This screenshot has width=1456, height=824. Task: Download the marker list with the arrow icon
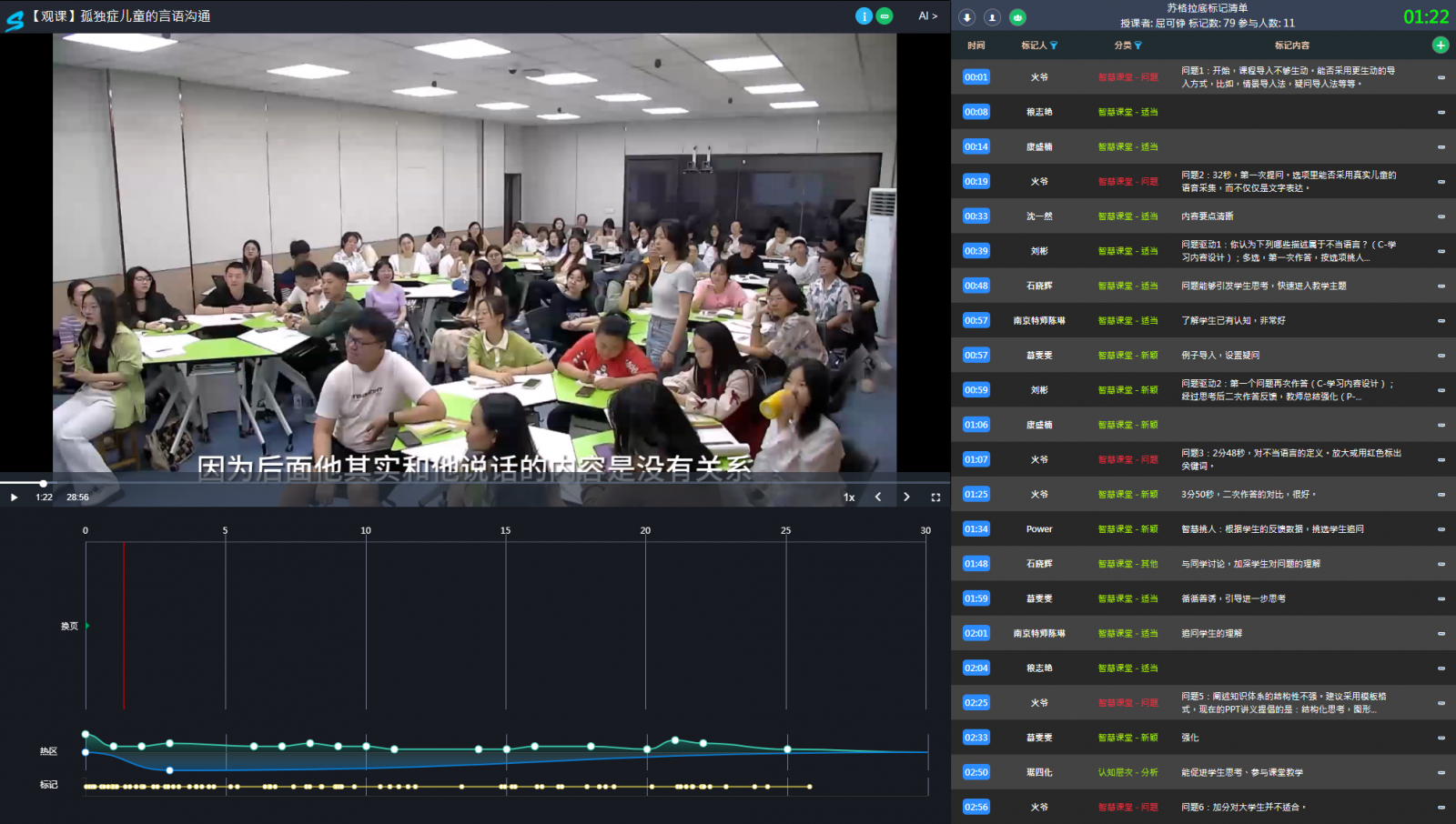pyautogui.click(x=967, y=17)
